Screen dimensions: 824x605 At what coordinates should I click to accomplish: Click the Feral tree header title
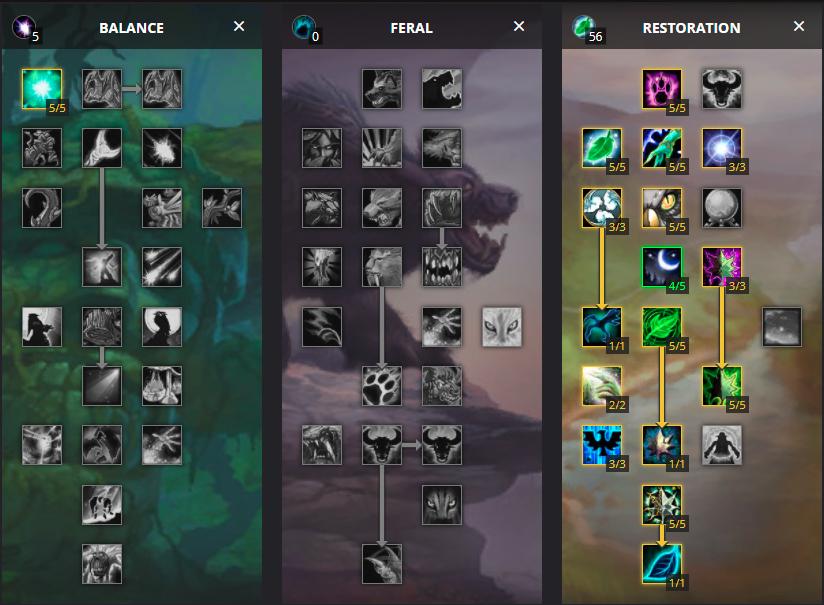pyautogui.click(x=411, y=28)
